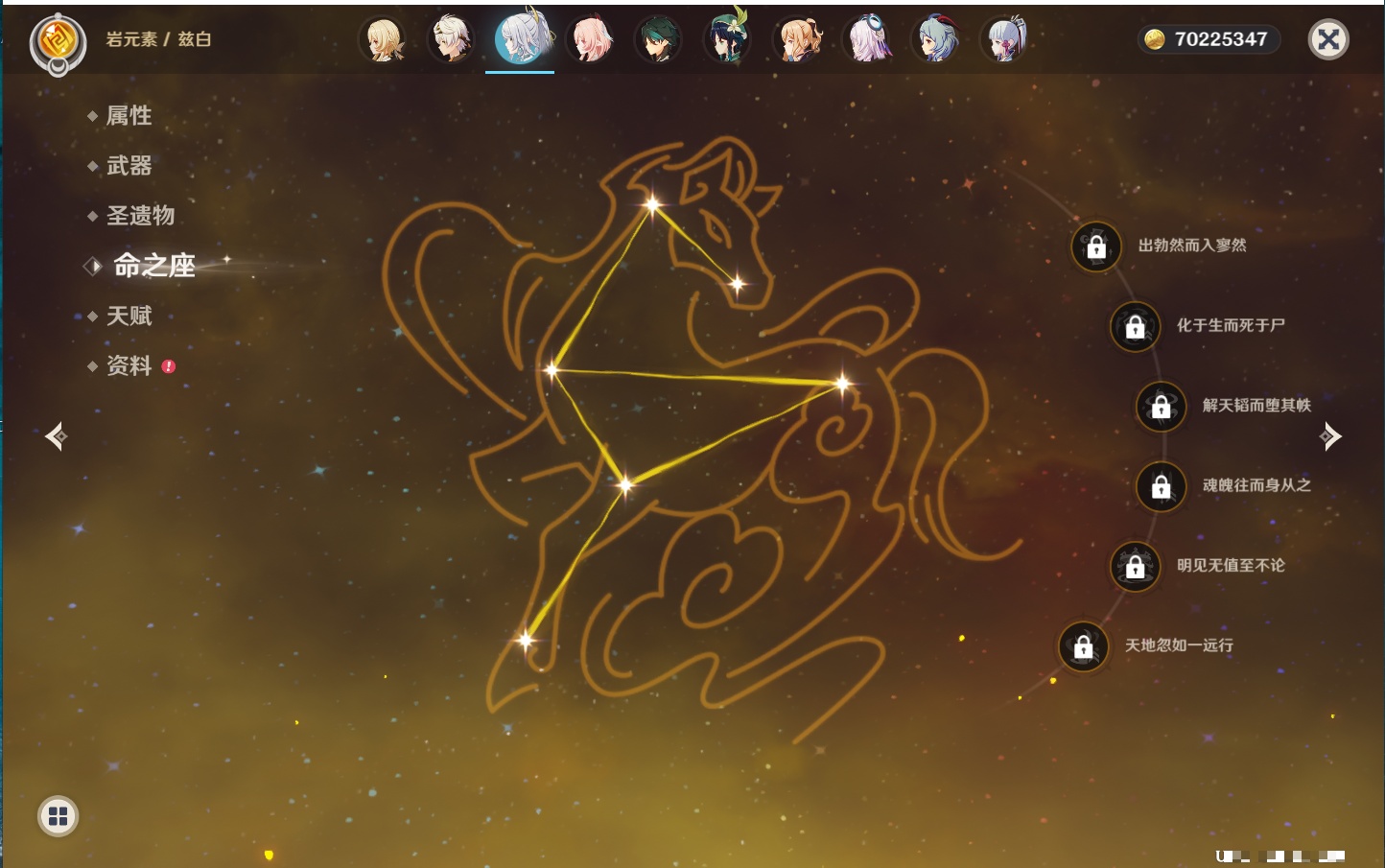Select the orange-blonde ponytail character avatar

pos(797,39)
